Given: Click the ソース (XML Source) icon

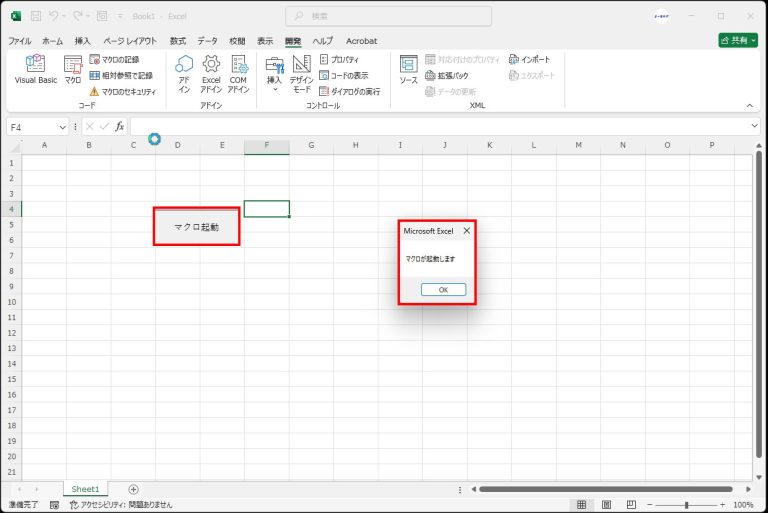Looking at the screenshot, I should click(408, 69).
